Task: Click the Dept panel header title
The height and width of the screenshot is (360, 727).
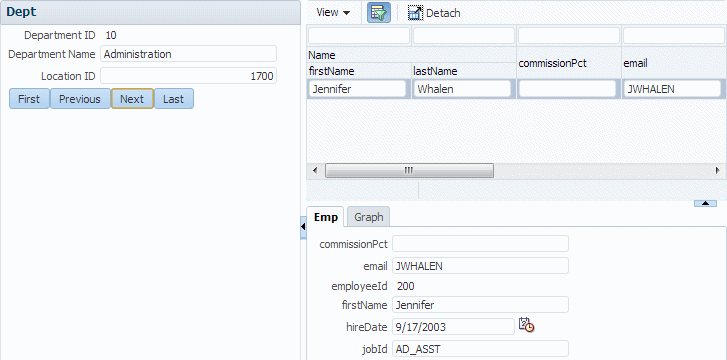Action: [x=21, y=12]
